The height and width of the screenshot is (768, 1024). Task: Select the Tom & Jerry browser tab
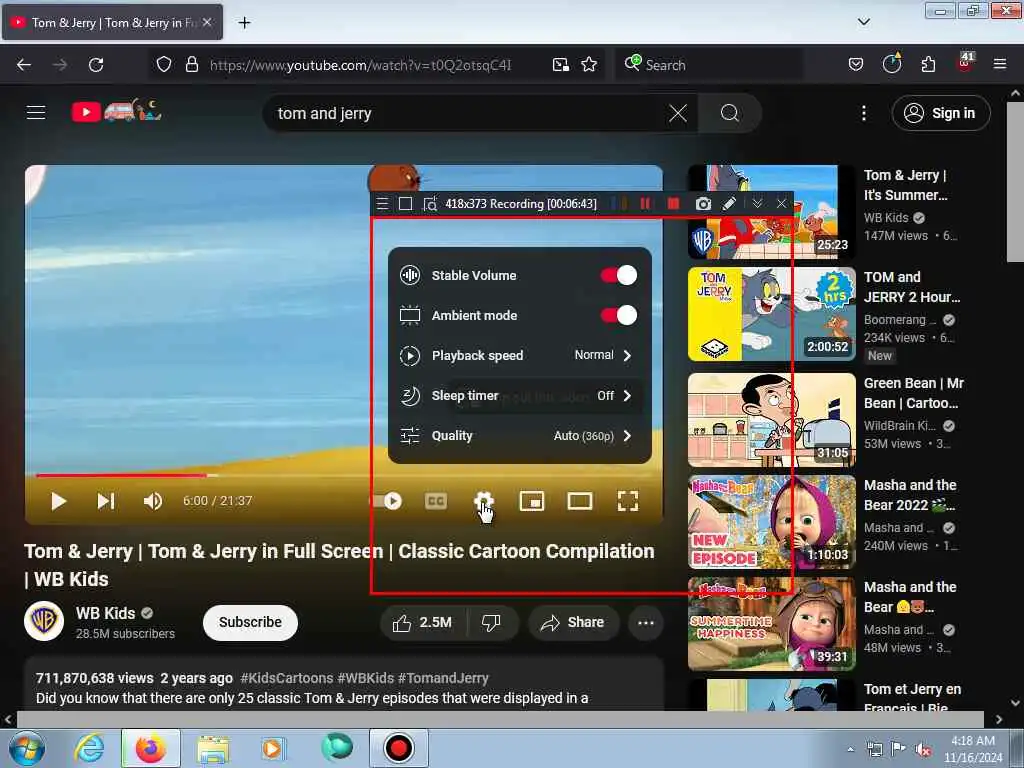pyautogui.click(x=113, y=23)
